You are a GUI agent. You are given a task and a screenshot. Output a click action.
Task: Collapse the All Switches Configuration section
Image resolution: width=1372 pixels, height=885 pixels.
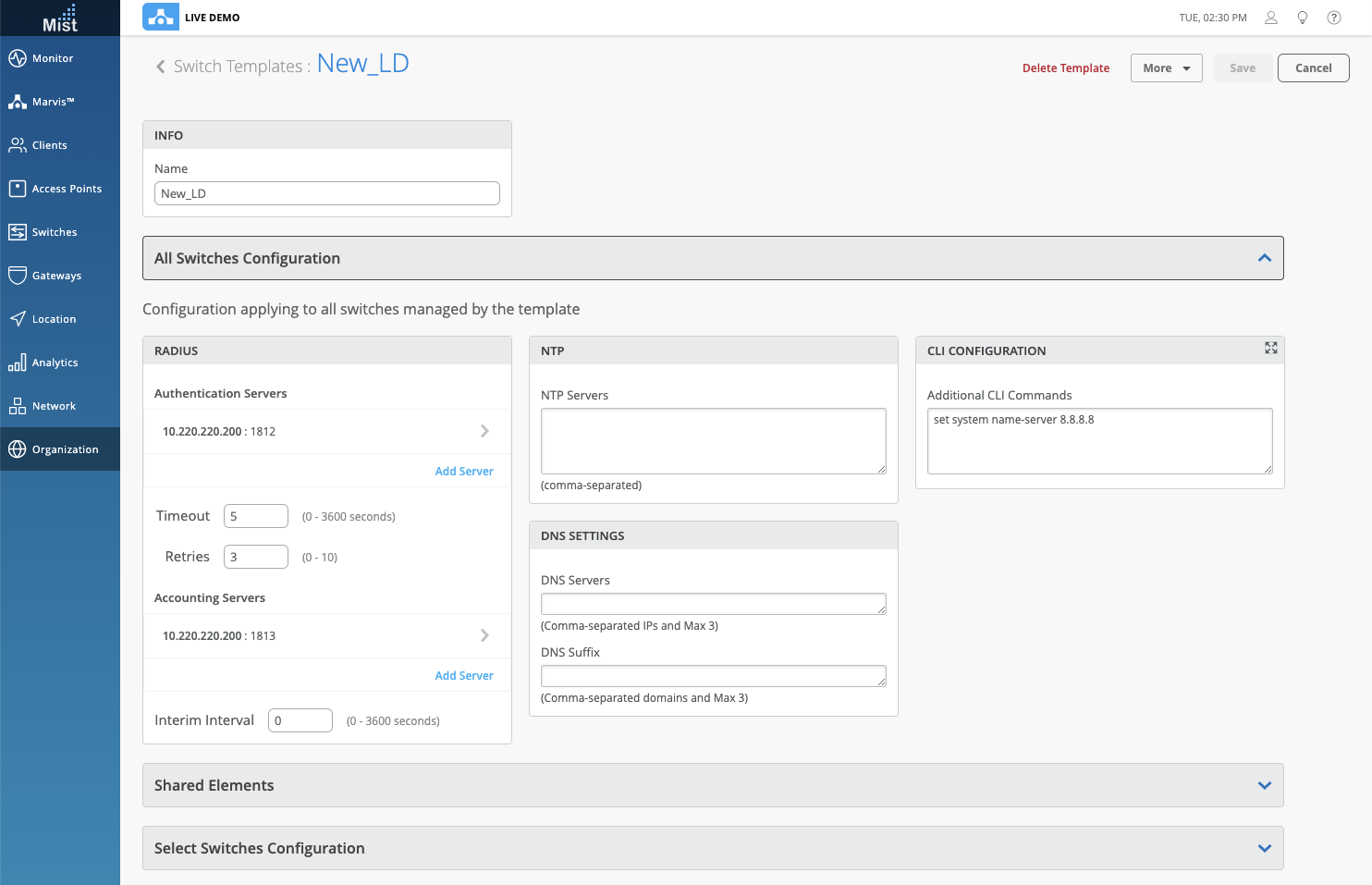coord(1264,258)
